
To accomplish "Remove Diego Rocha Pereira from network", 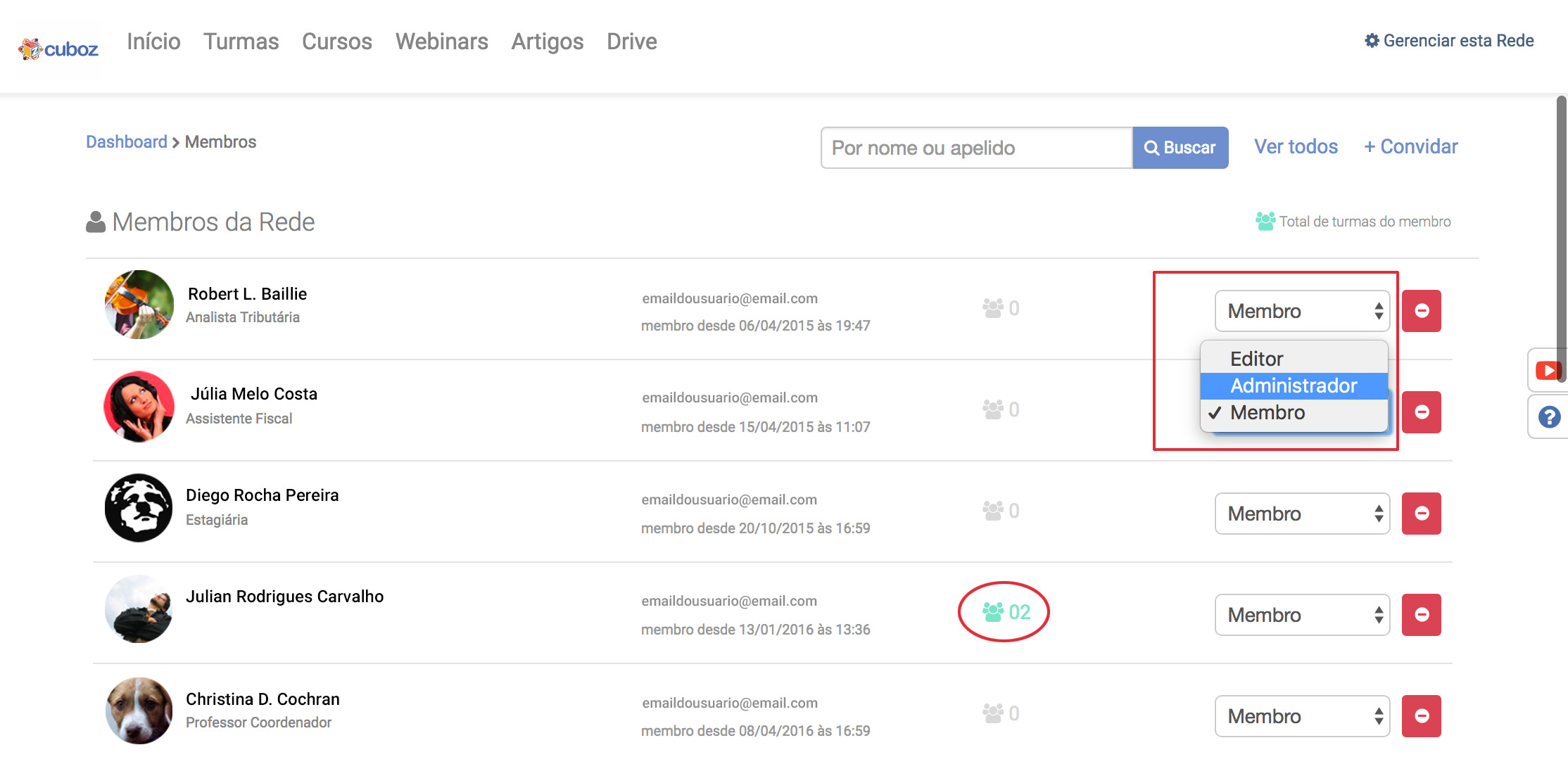I will (x=1421, y=514).
